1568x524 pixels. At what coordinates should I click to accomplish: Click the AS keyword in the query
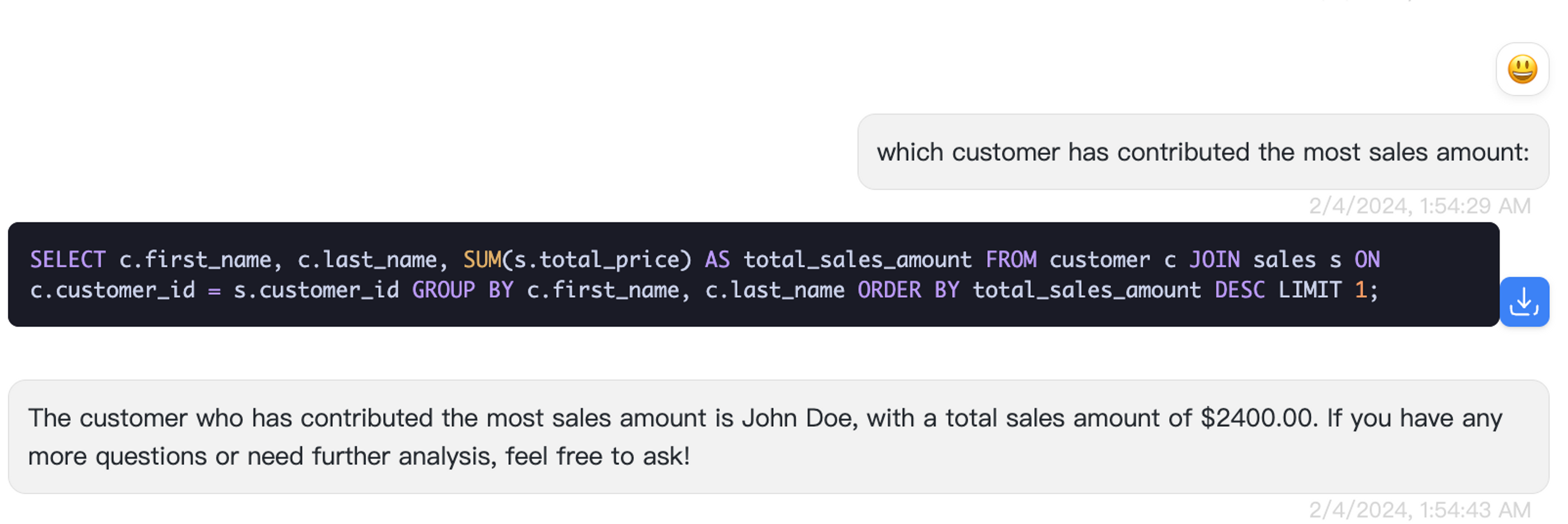click(x=717, y=260)
